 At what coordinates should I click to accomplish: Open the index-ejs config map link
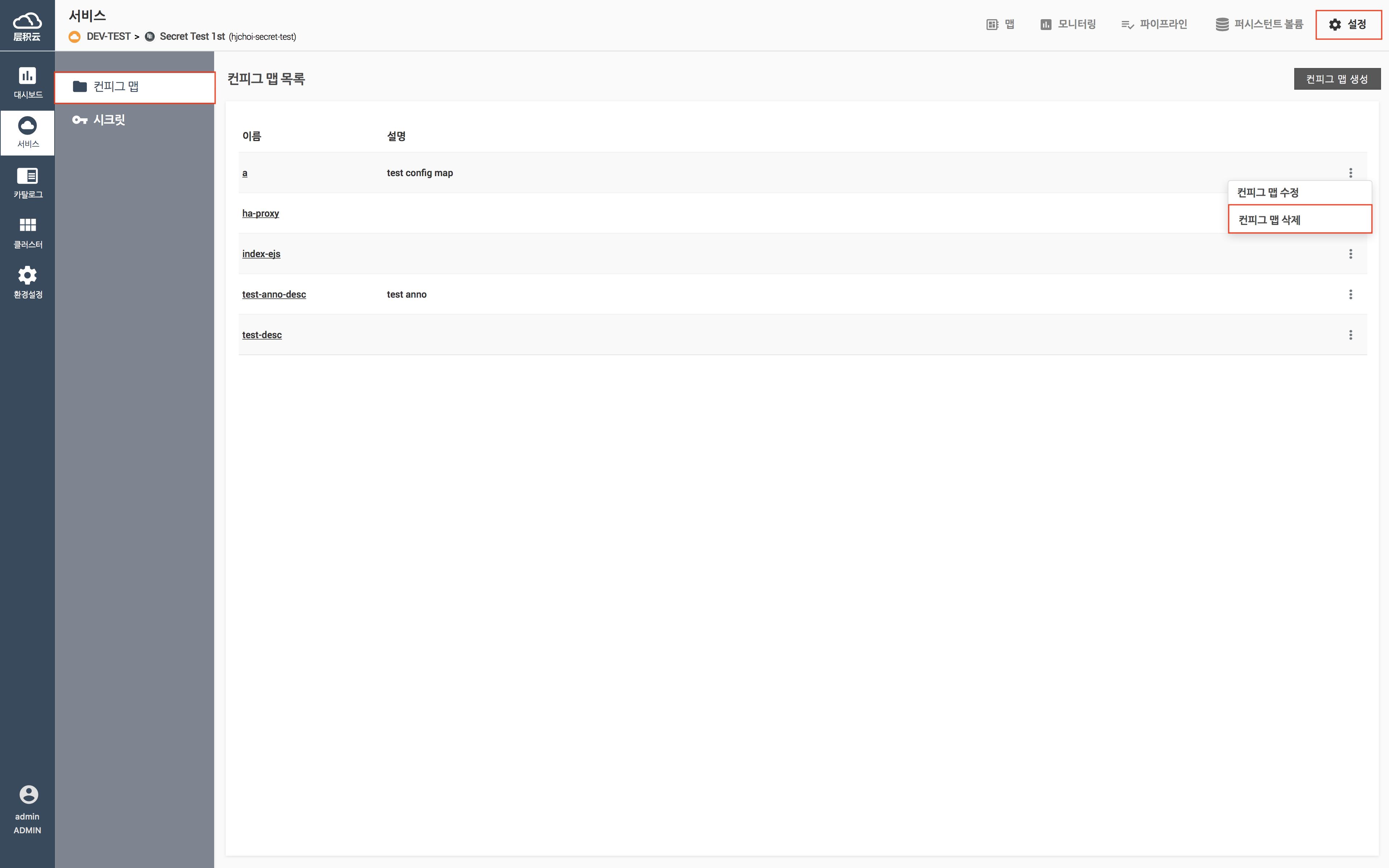click(x=261, y=254)
